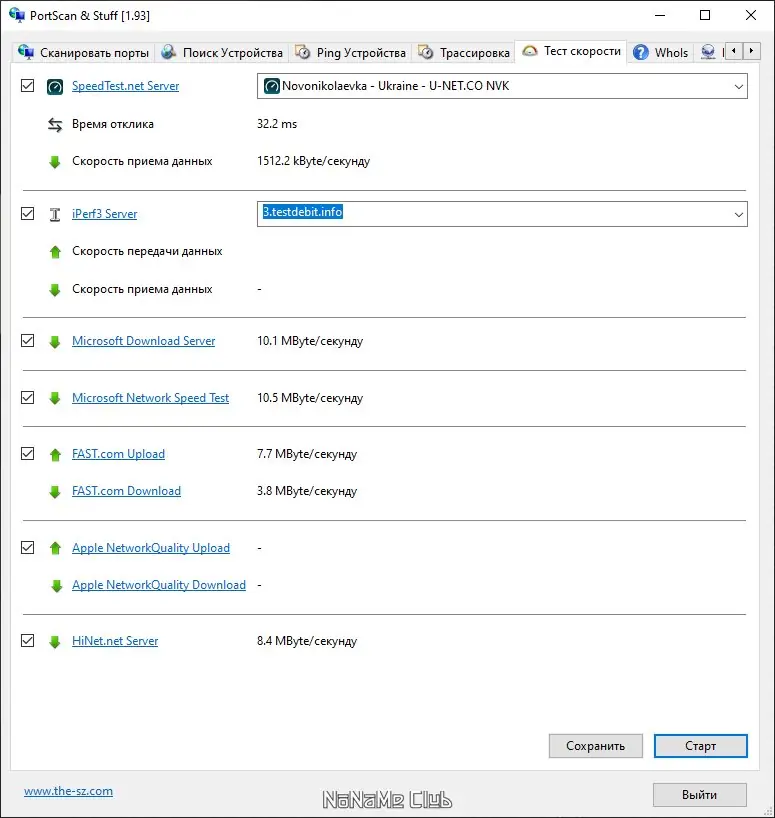This screenshot has width=775, height=818.
Task: Open the Microsoft Download Server link
Action: (143, 341)
